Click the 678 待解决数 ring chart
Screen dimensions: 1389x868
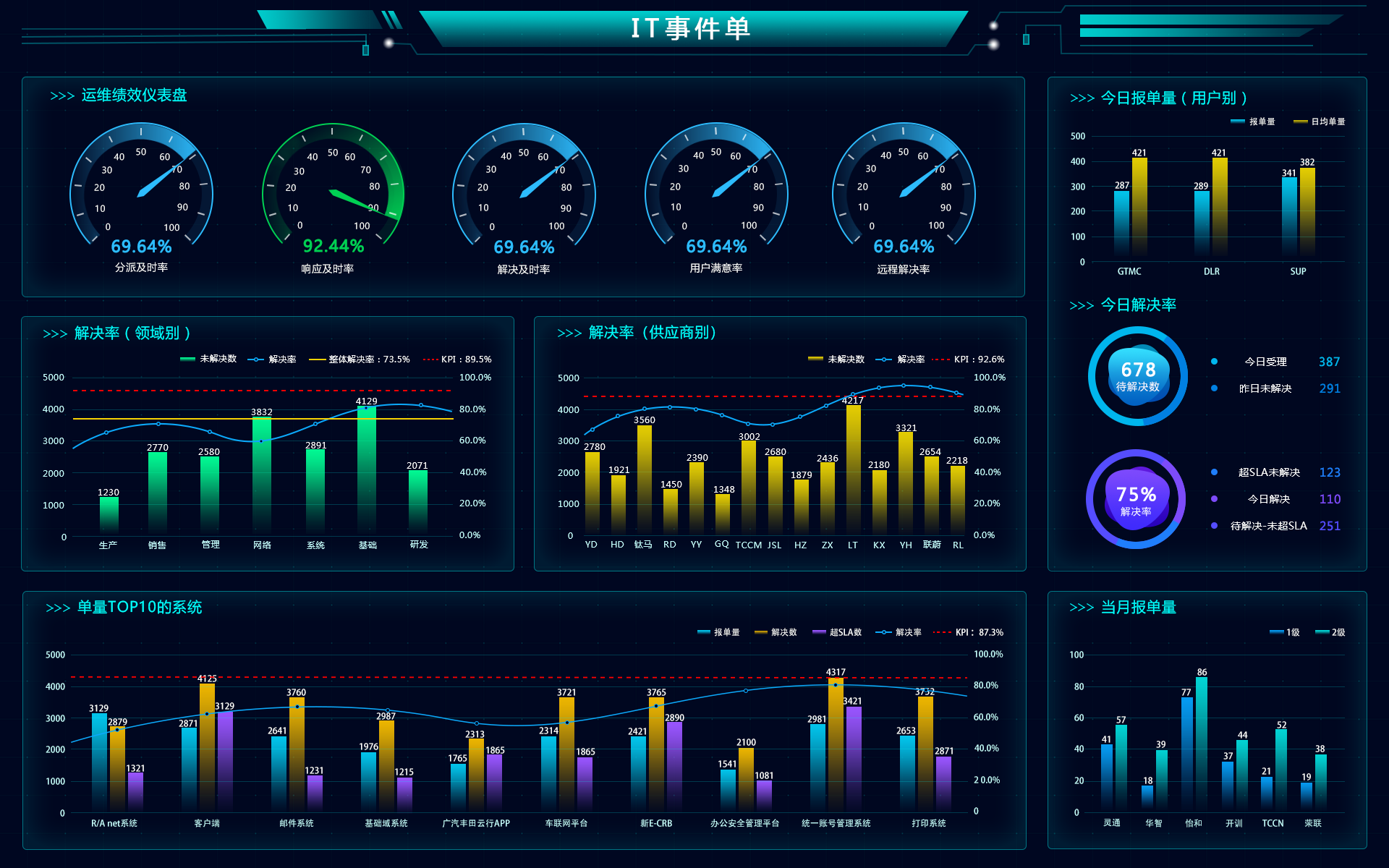click(x=1137, y=376)
